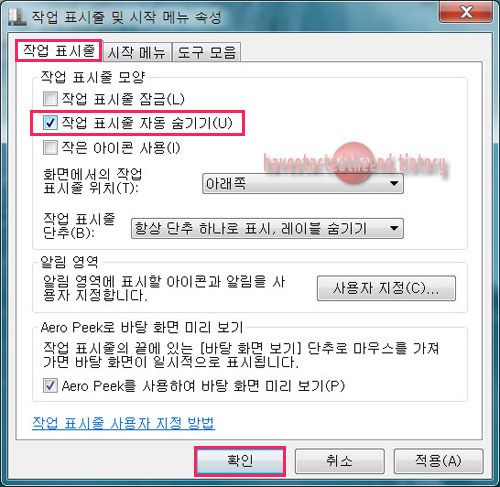Viewport: 500px width, 487px height.
Task: Click the taskbar properties title bar icon
Action: click(17, 17)
